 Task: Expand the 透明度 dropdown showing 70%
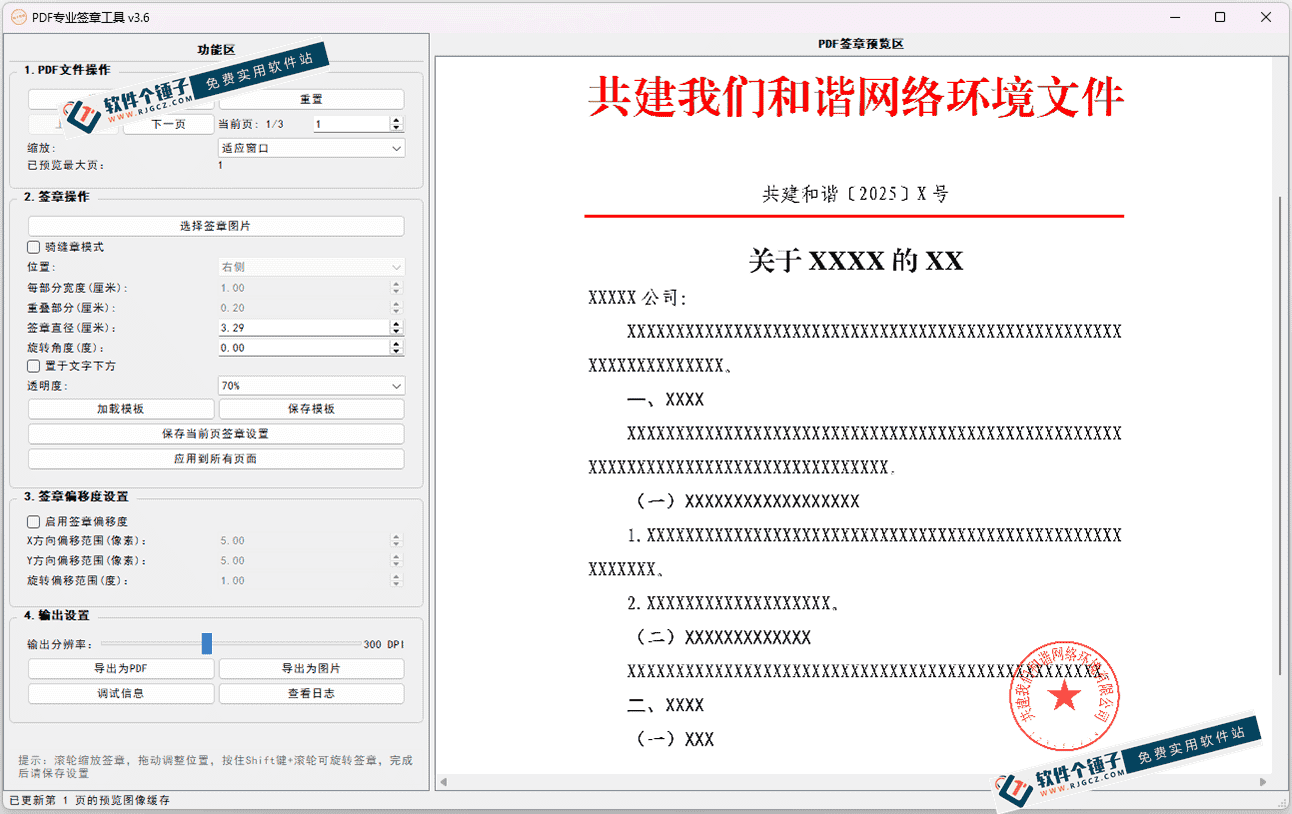[311, 386]
